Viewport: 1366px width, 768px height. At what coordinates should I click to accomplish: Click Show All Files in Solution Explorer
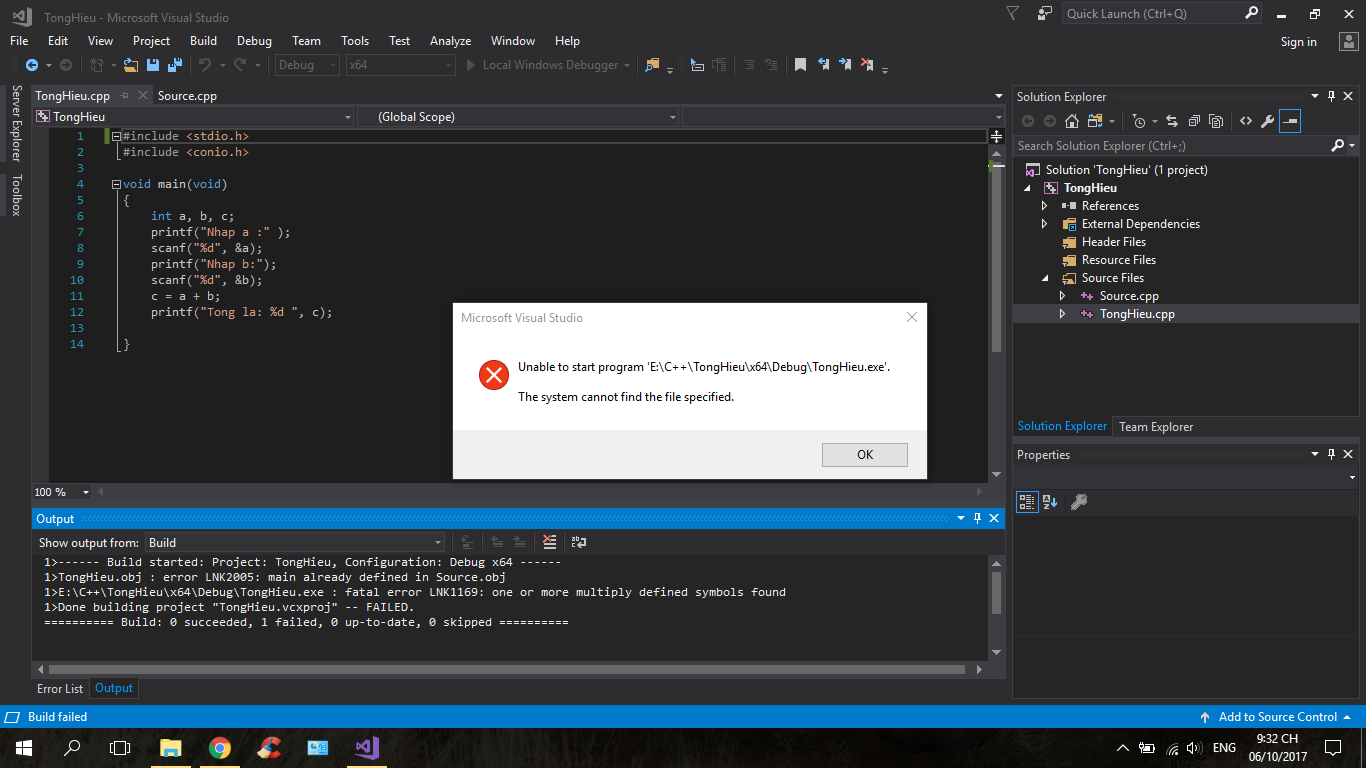[x=1216, y=121]
